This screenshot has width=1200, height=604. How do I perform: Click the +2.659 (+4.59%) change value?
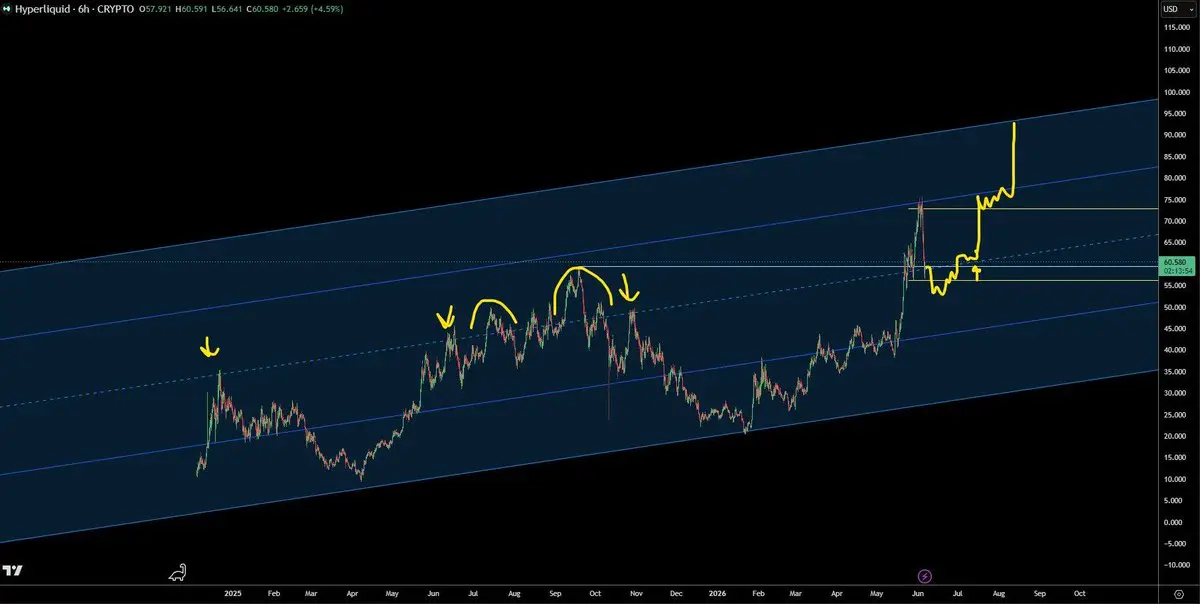[312, 8]
